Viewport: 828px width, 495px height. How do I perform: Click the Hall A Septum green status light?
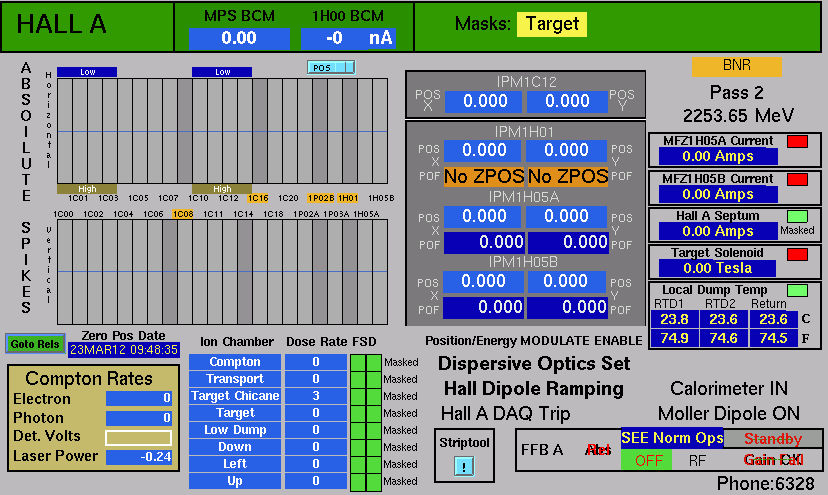[797, 216]
